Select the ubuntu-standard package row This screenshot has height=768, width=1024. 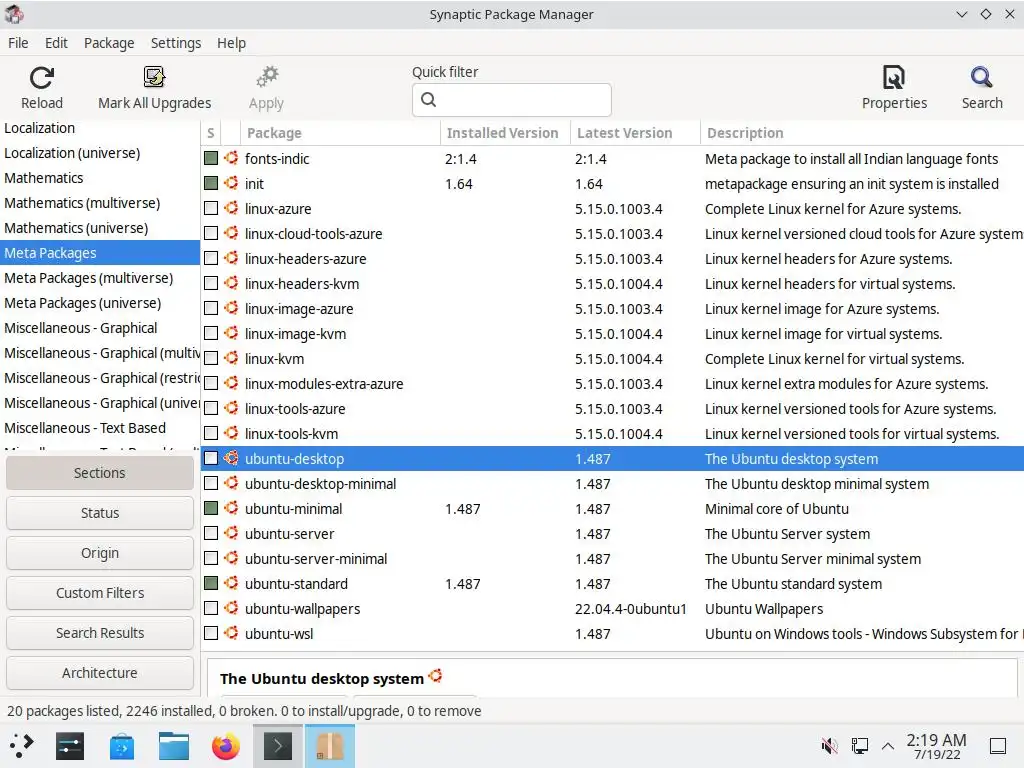613,584
